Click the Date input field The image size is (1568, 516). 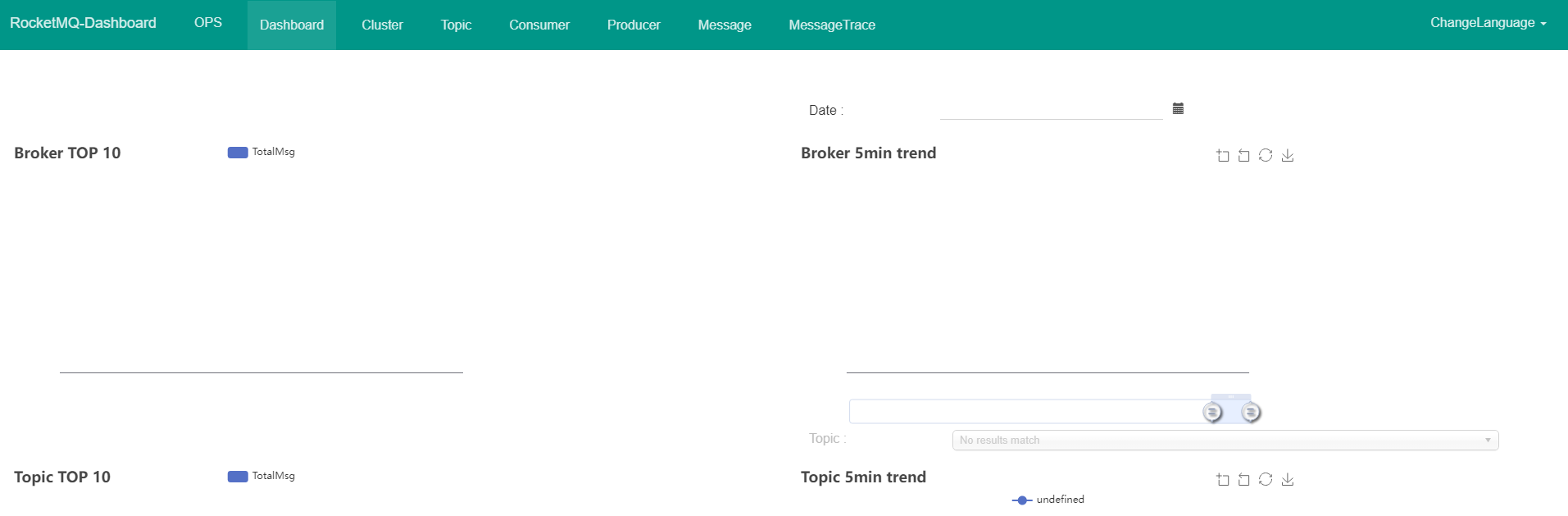1051,109
